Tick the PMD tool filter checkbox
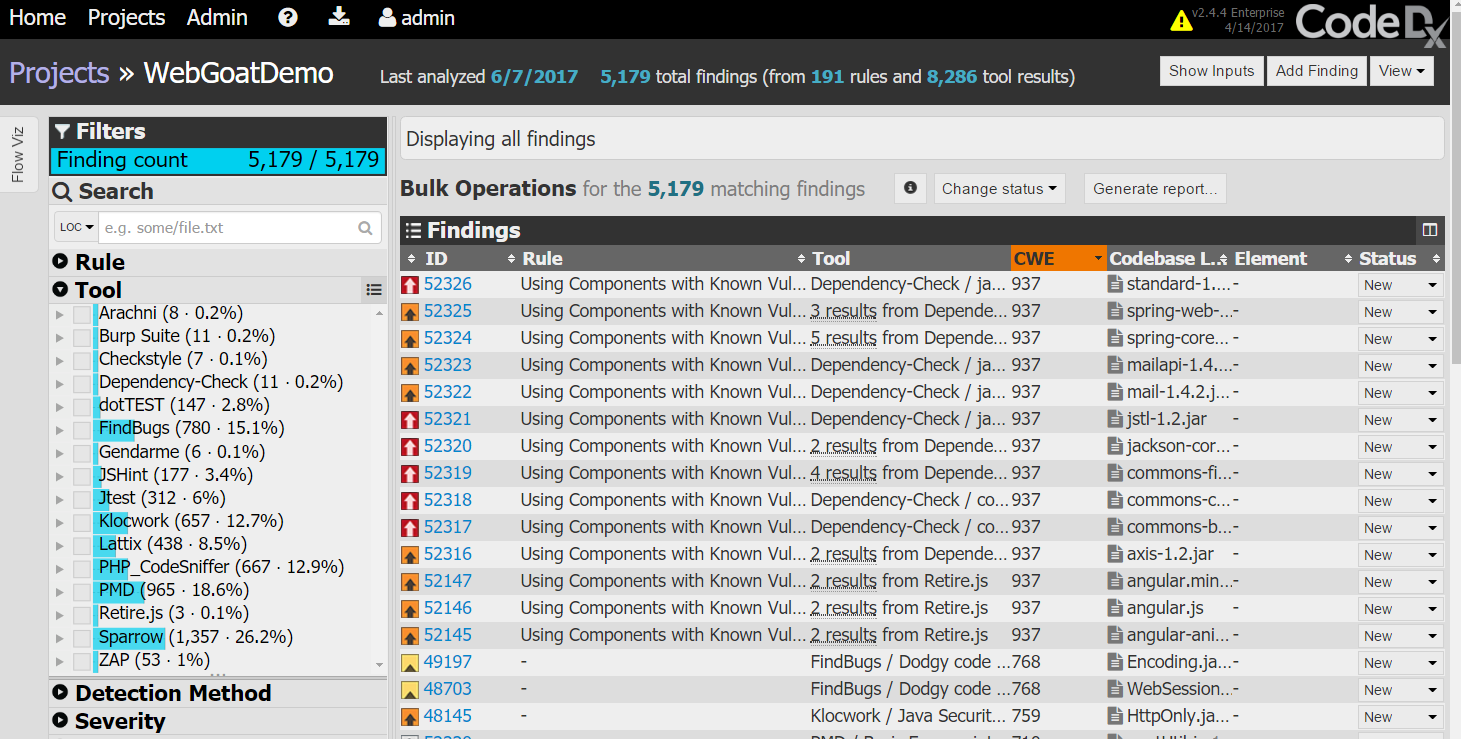Screen dimensions: 1461x739 [x=82, y=591]
